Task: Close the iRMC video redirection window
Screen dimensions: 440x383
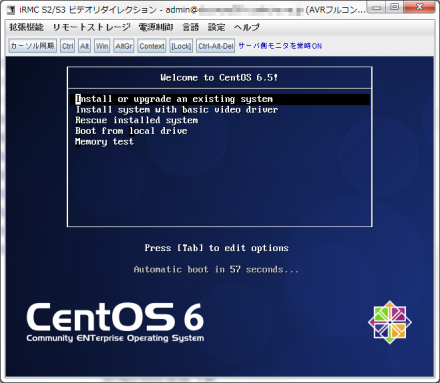Action: 419,7
